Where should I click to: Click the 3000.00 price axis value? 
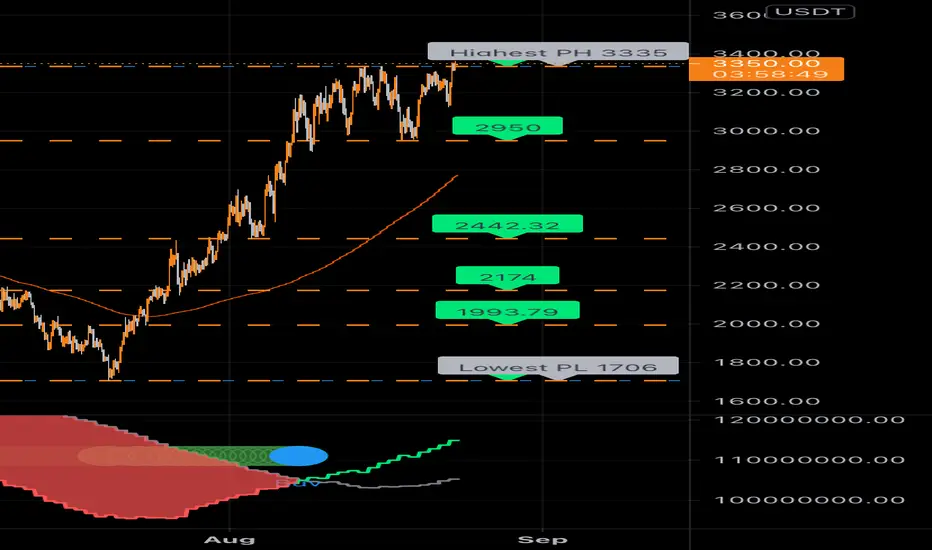[x=766, y=131]
